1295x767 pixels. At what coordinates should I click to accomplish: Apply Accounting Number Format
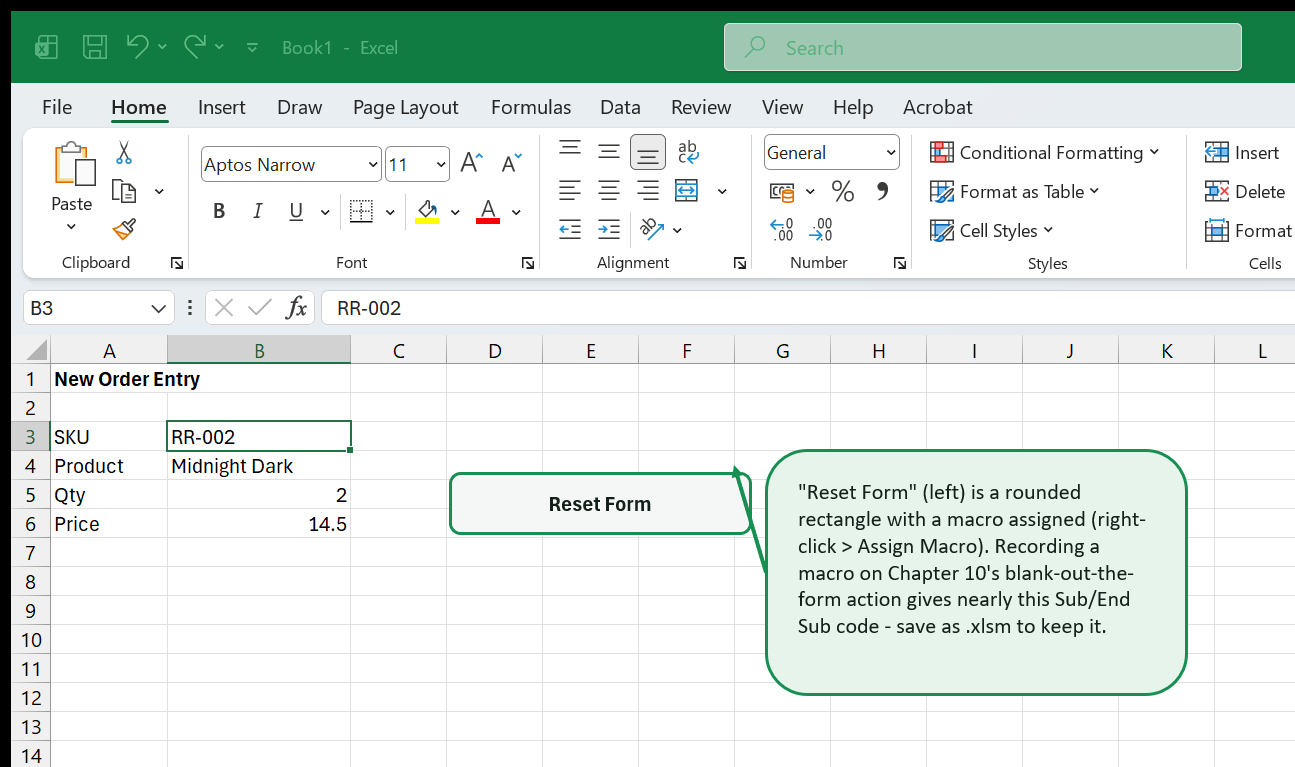click(782, 191)
